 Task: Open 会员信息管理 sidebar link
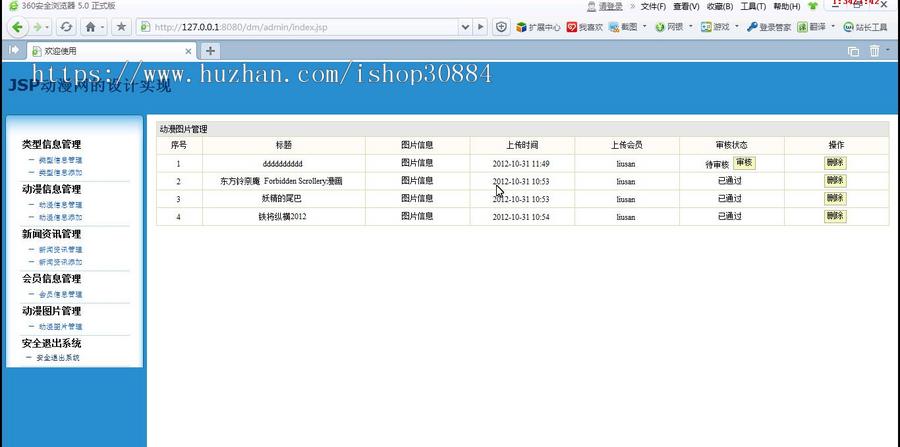pyautogui.click(x=60, y=294)
